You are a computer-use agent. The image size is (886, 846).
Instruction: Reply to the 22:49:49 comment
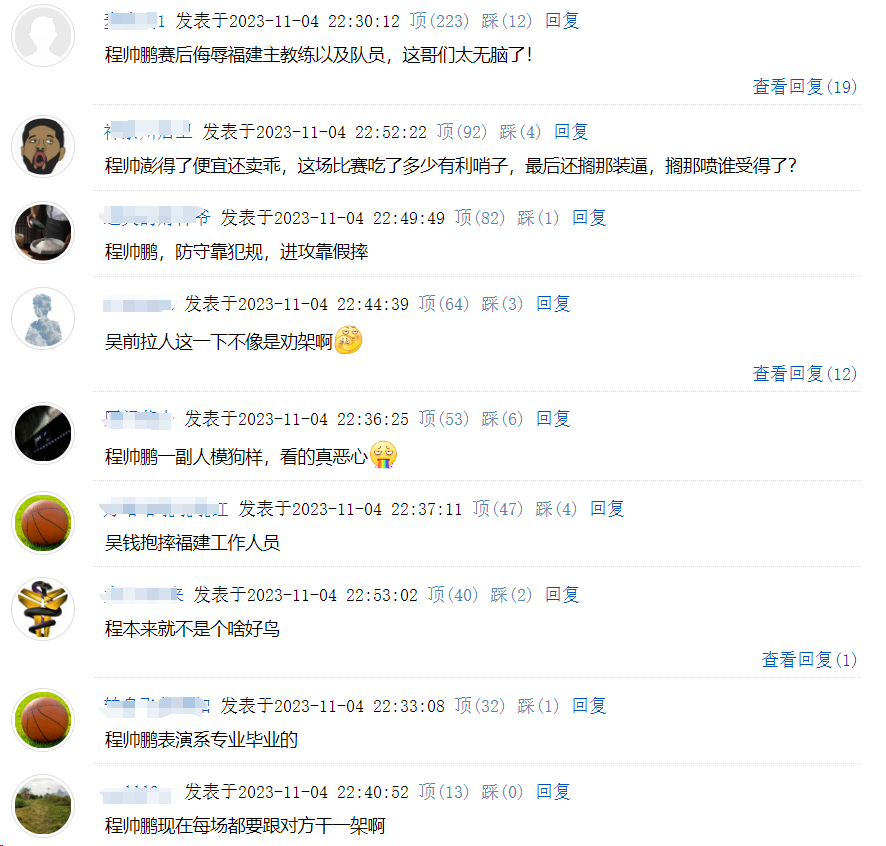click(589, 218)
